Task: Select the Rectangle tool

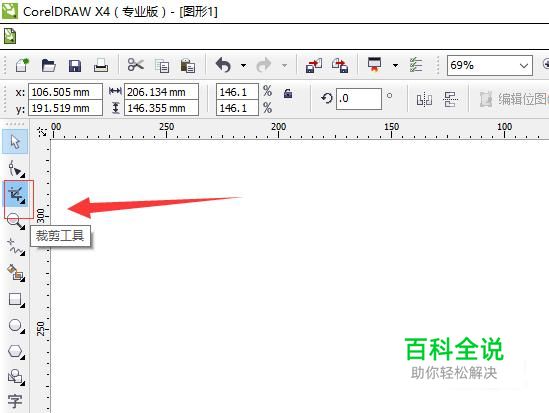Action: tap(16, 300)
